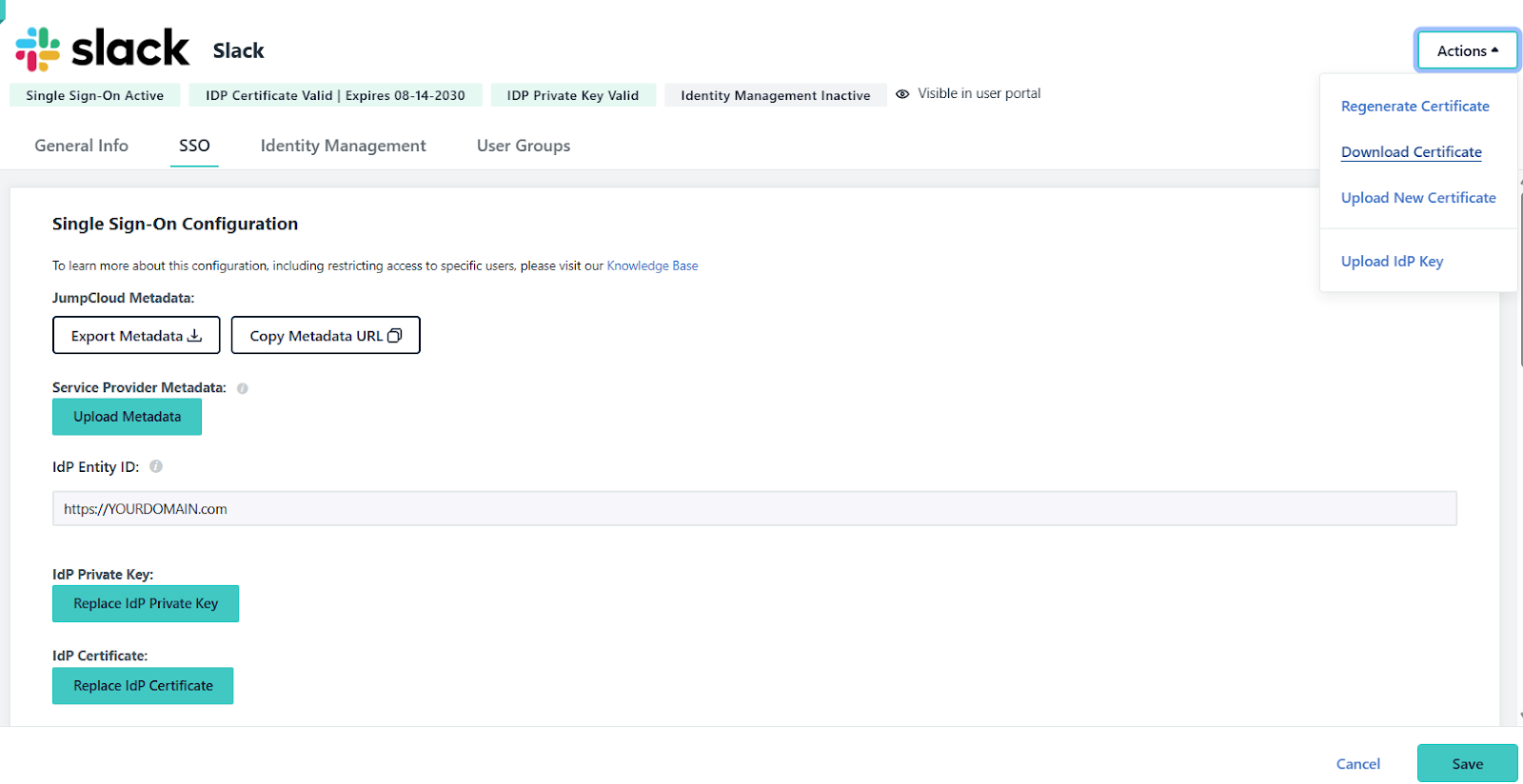Click Replace IdP Certificate button

pos(143,685)
